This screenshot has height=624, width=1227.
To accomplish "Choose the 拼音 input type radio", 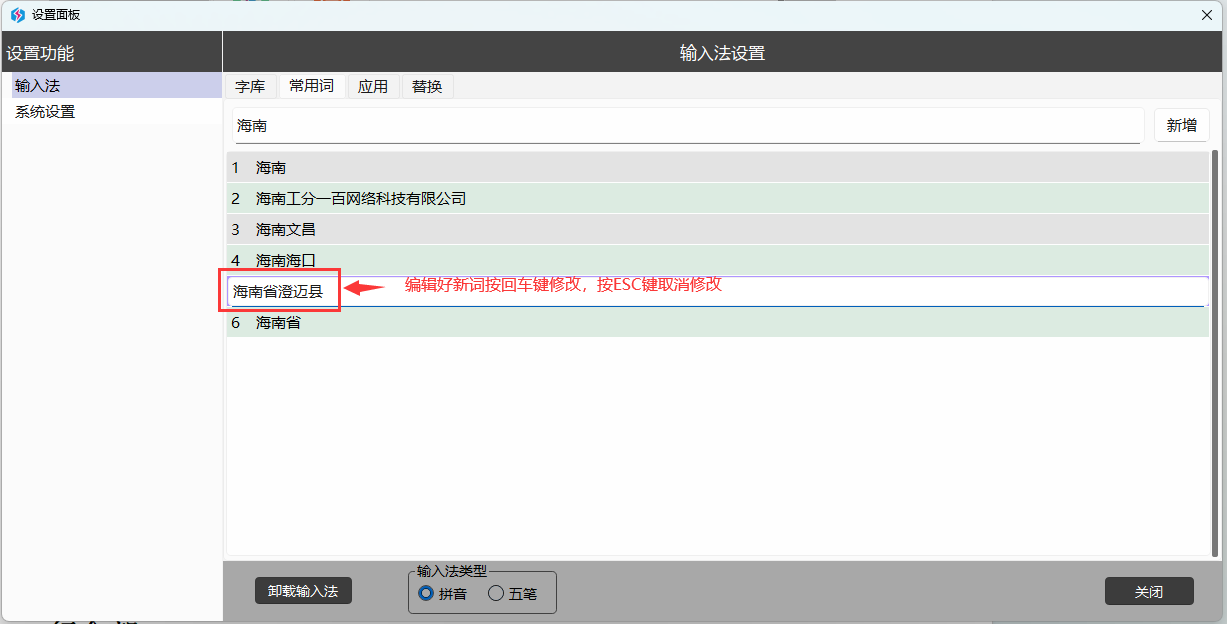I will coord(442,593).
